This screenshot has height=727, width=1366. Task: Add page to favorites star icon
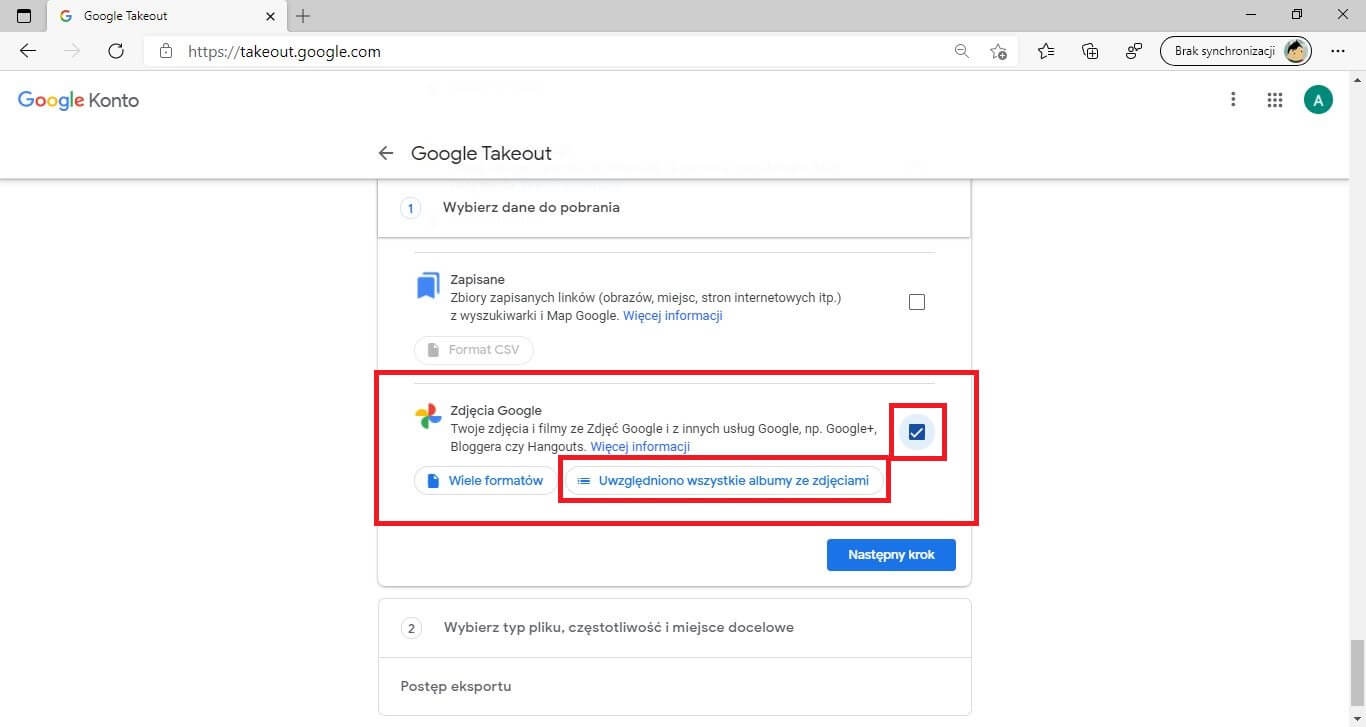pyautogui.click(x=998, y=51)
